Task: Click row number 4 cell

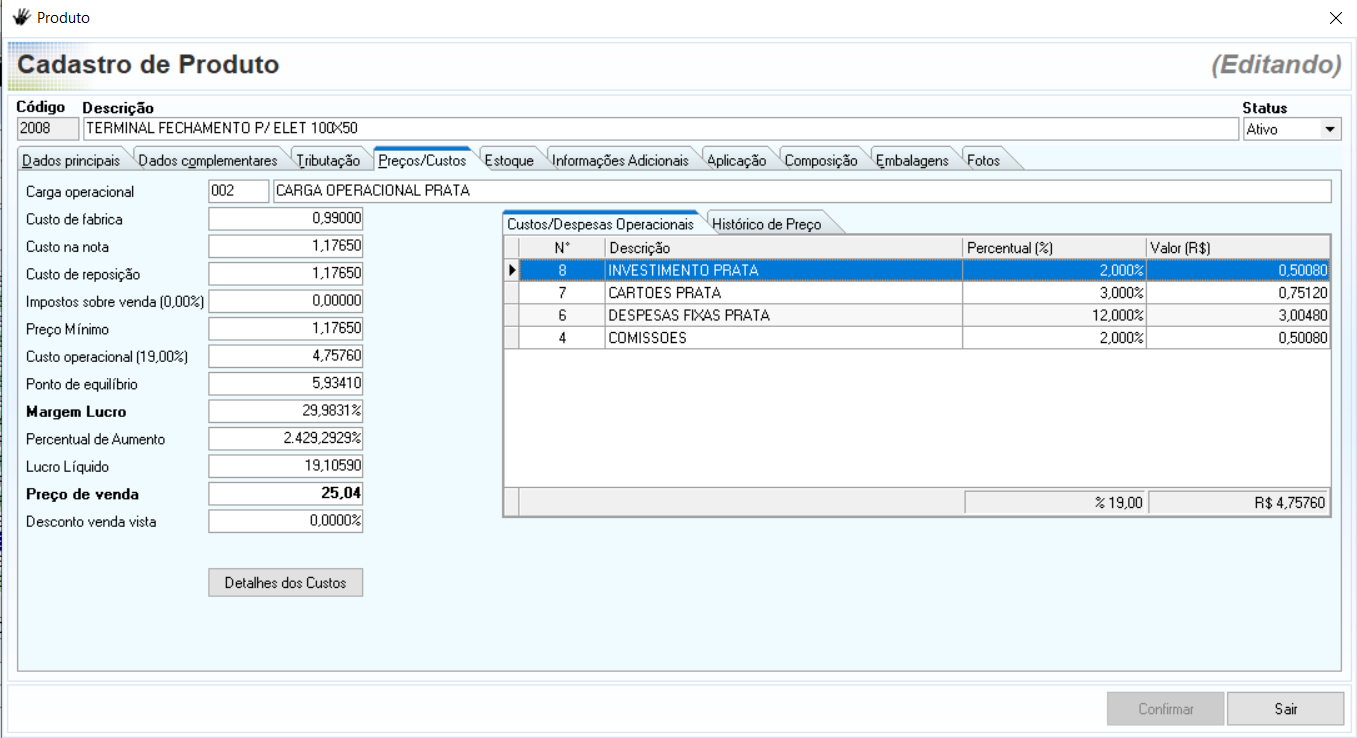Action: 562,338
